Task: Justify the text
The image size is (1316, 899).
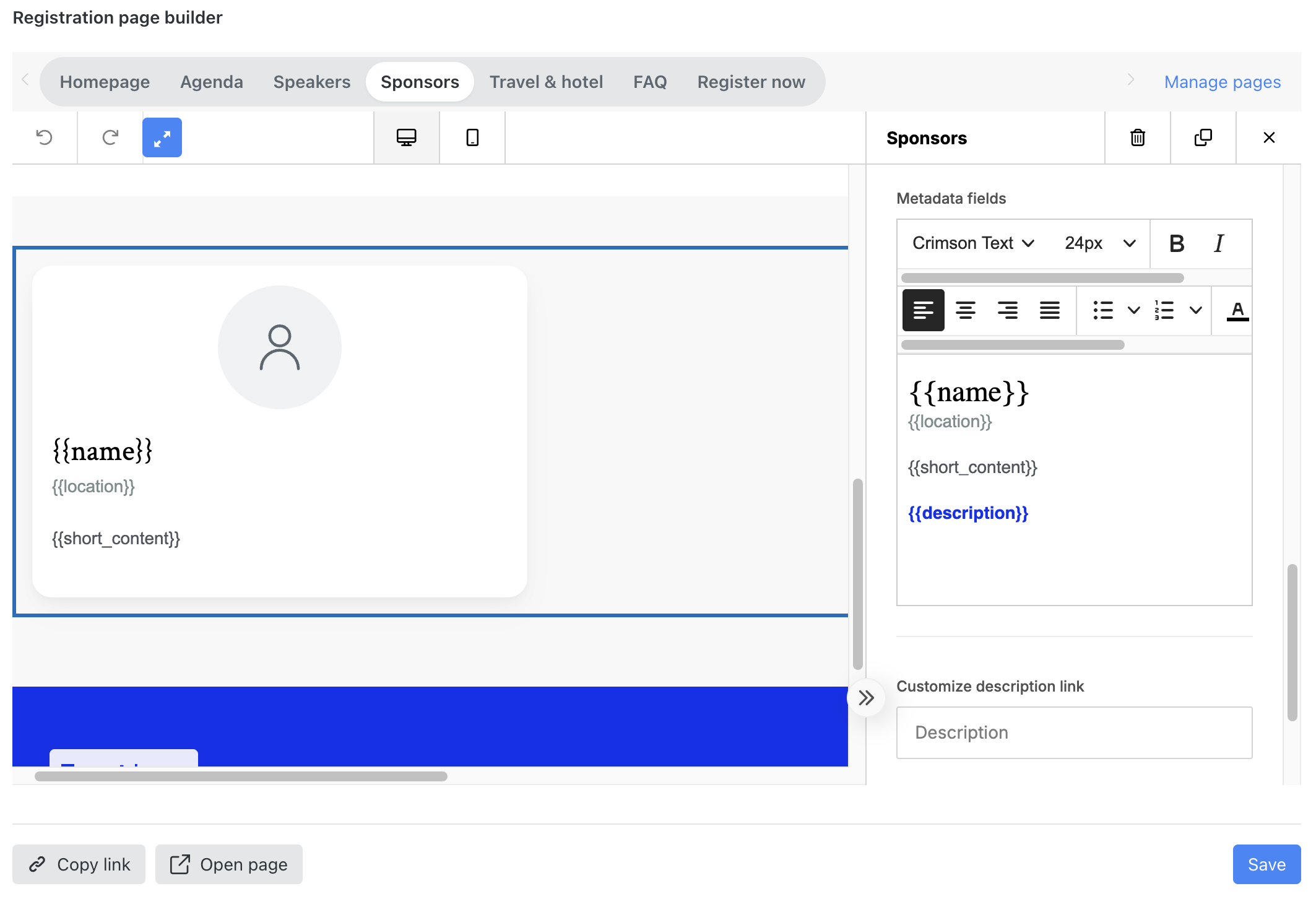Action: pyautogui.click(x=1050, y=310)
